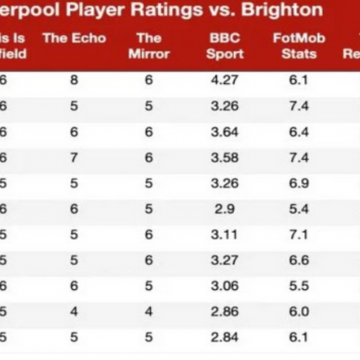Select the BBC Sport value 3.58

coord(225,157)
